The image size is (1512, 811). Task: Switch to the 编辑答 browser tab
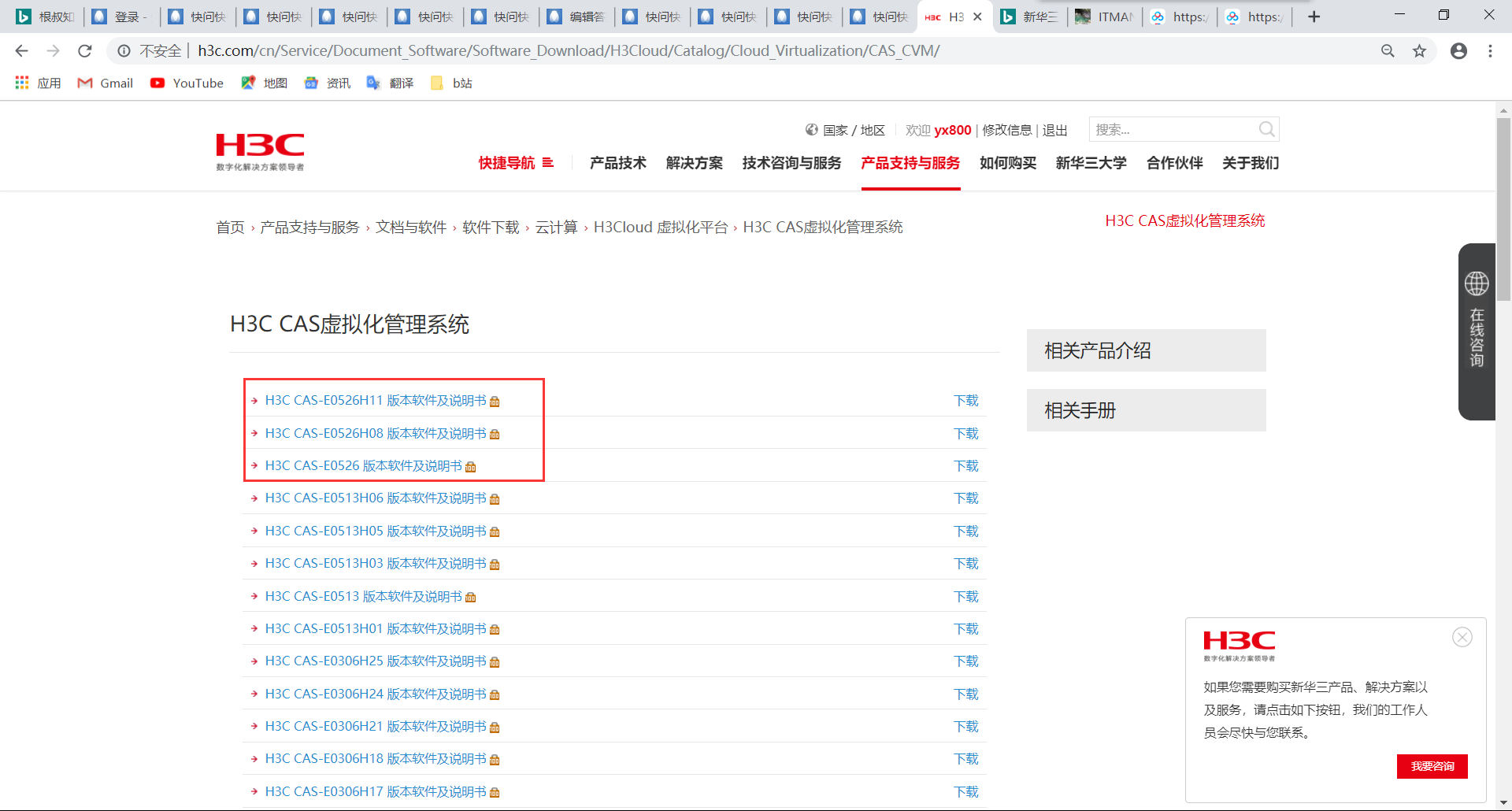(x=576, y=17)
